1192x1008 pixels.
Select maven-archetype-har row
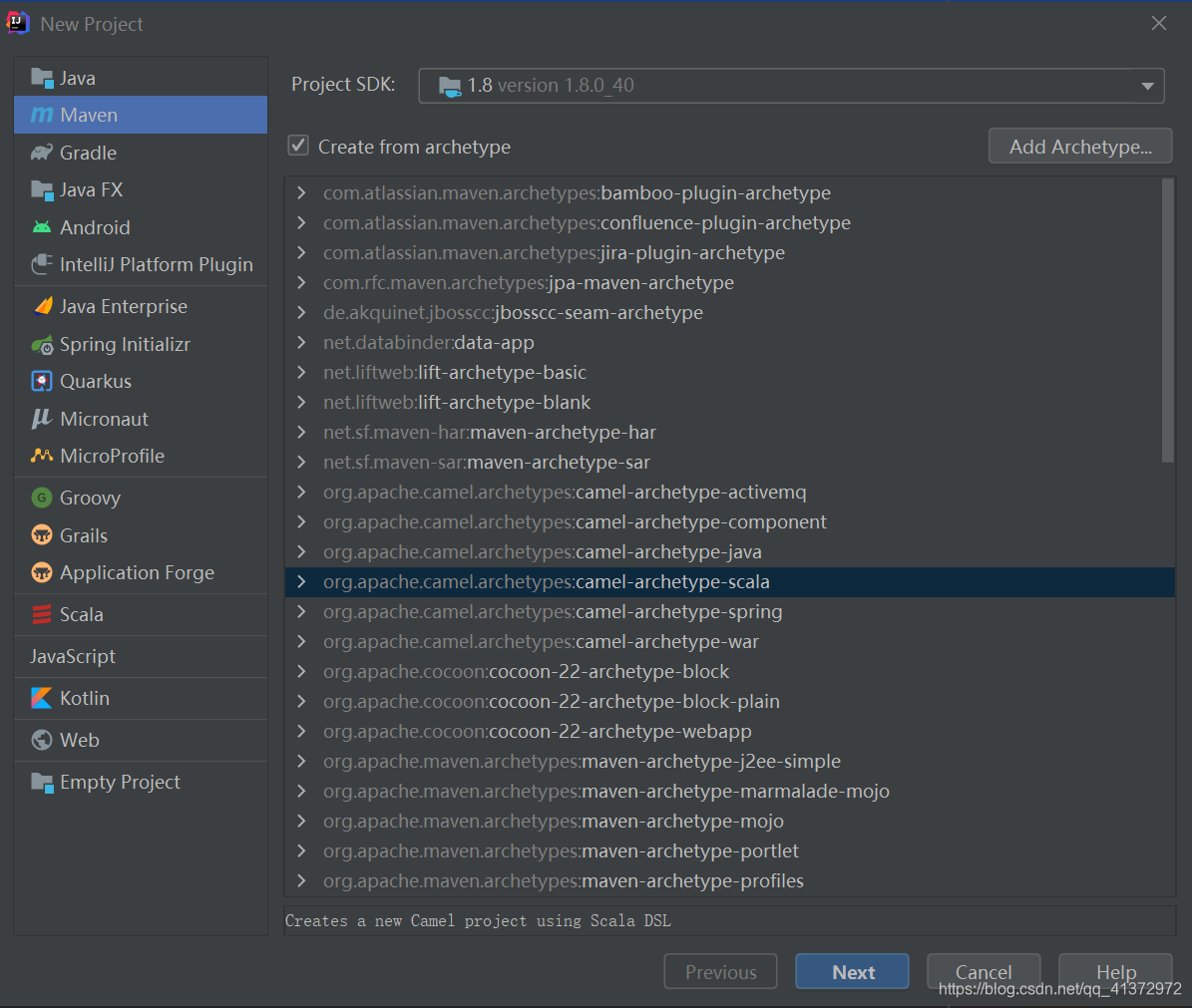click(x=730, y=433)
